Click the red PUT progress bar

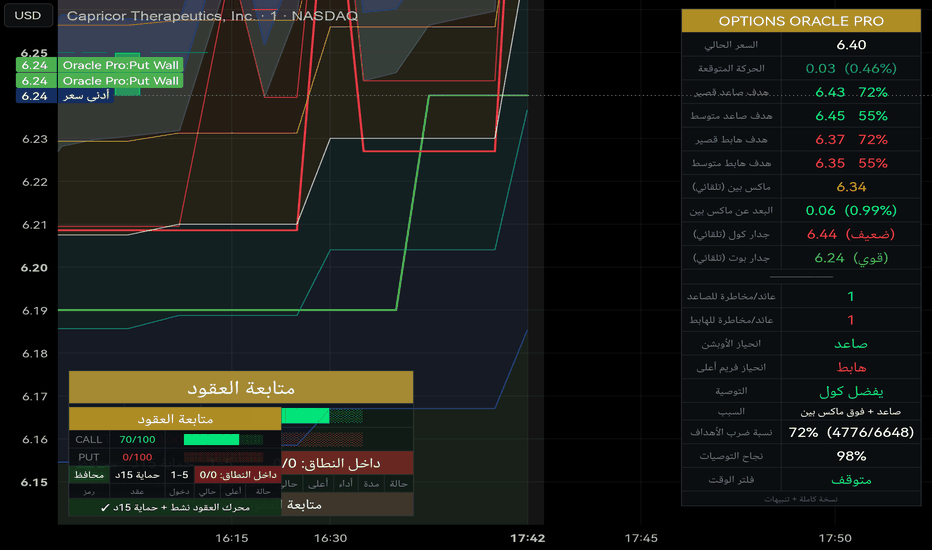(x=223, y=457)
